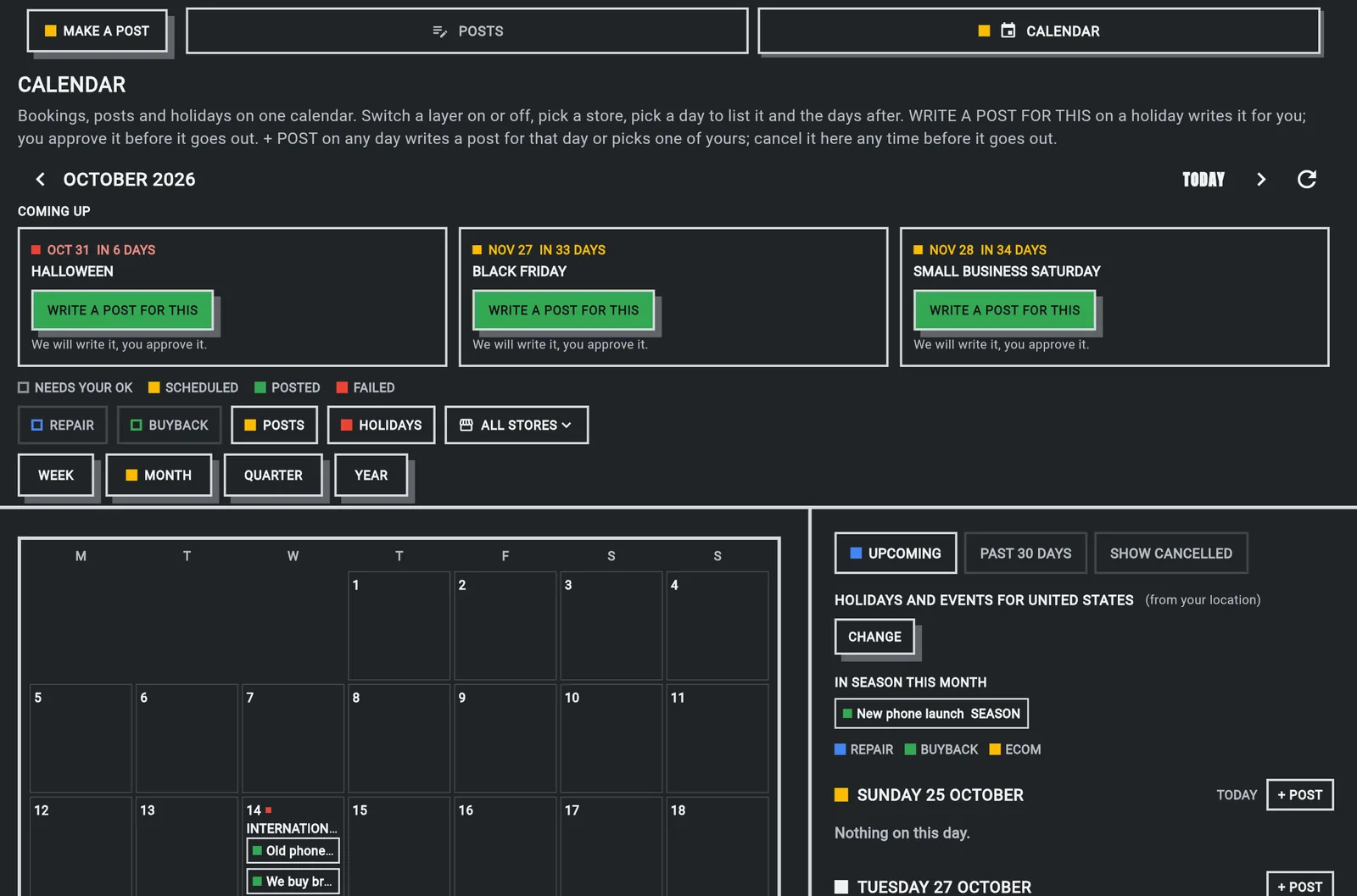This screenshot has height=896, width=1357.
Task: Switch to Quarter view
Action: coord(273,475)
